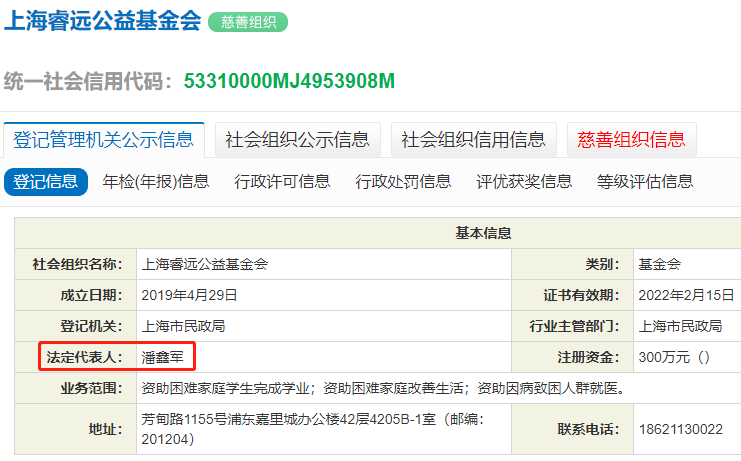Click 上海市民政局 beside 登记机关

[x=183, y=326]
